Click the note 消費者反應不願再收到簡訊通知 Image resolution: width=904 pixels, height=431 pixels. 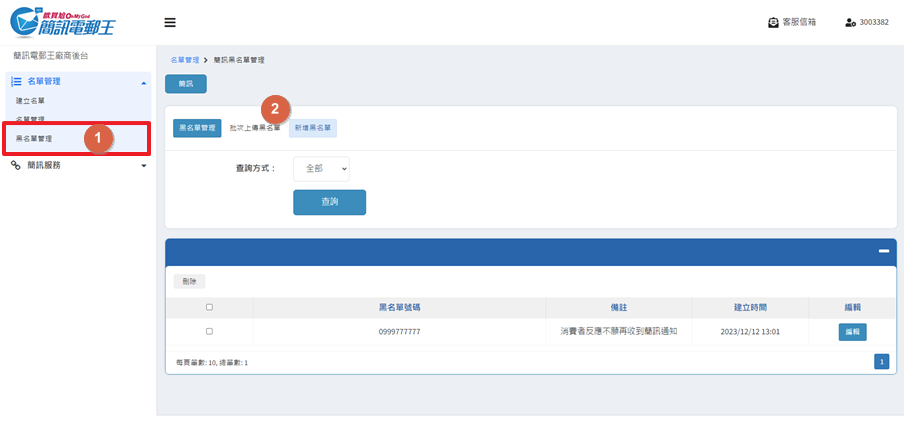tap(619, 331)
